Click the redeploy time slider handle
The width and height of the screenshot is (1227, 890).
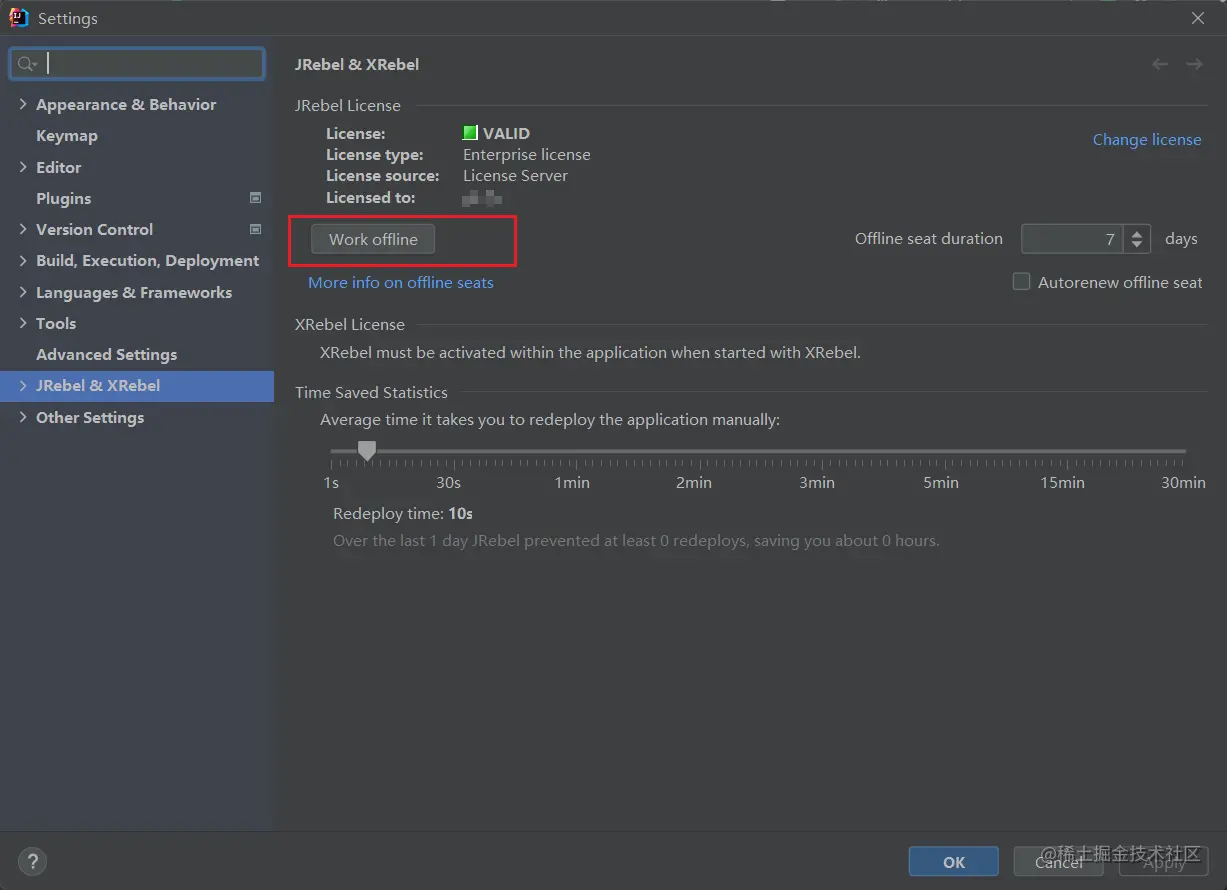pos(367,451)
